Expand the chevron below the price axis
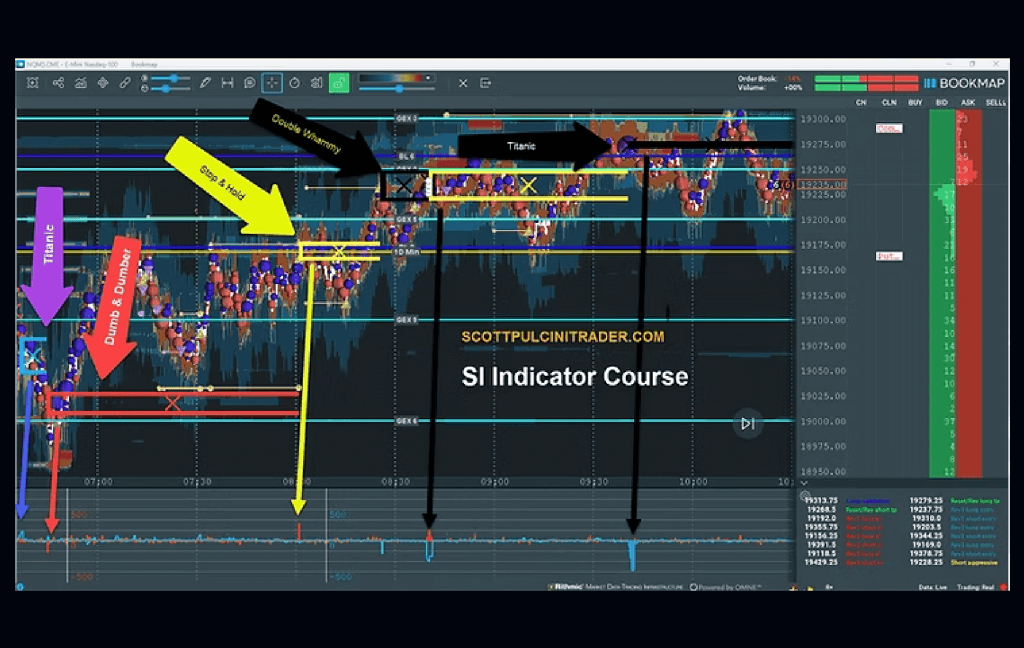This screenshot has height=648, width=1024. coord(804,483)
